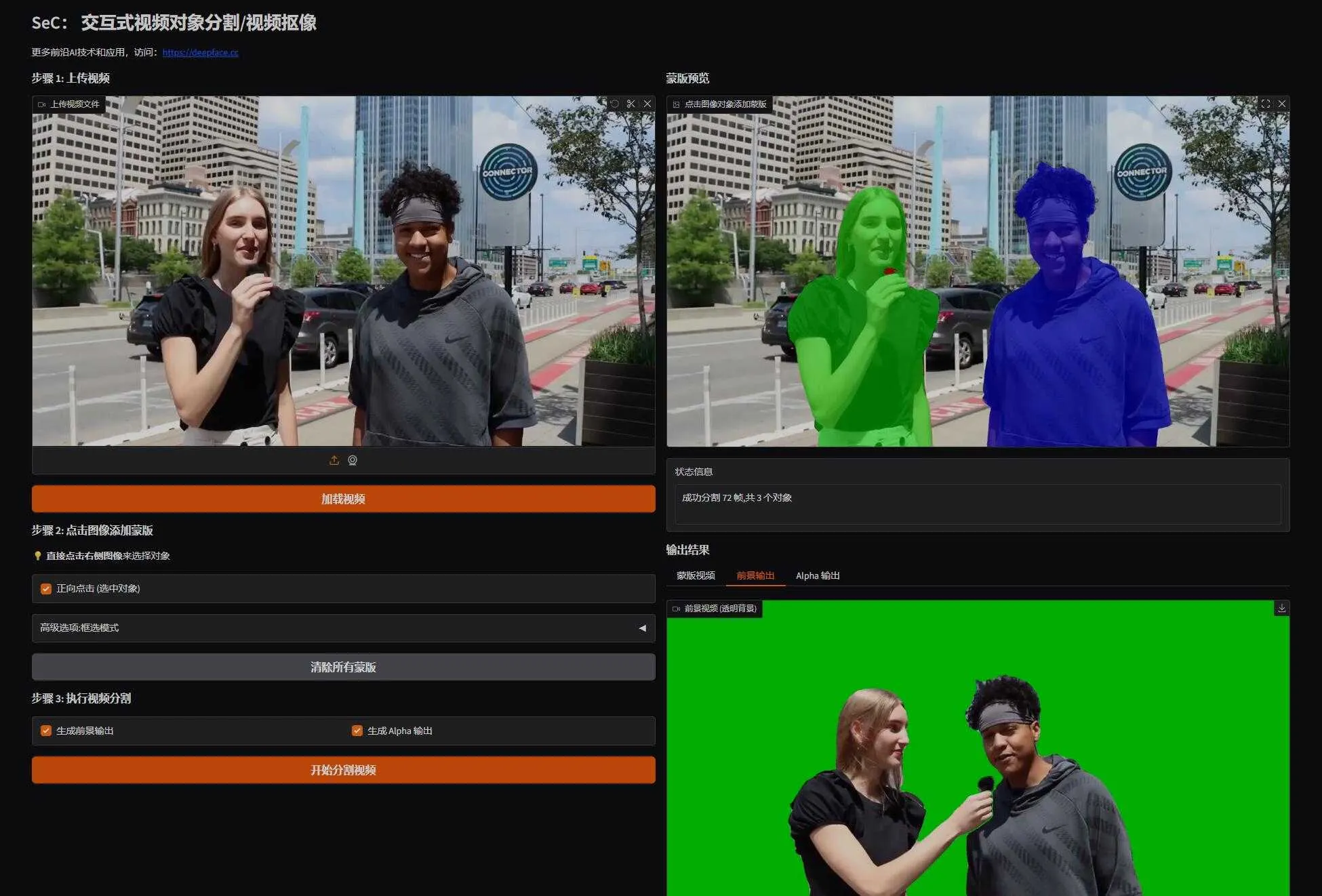
Task: Click the upload file icon below video
Action: click(x=334, y=460)
